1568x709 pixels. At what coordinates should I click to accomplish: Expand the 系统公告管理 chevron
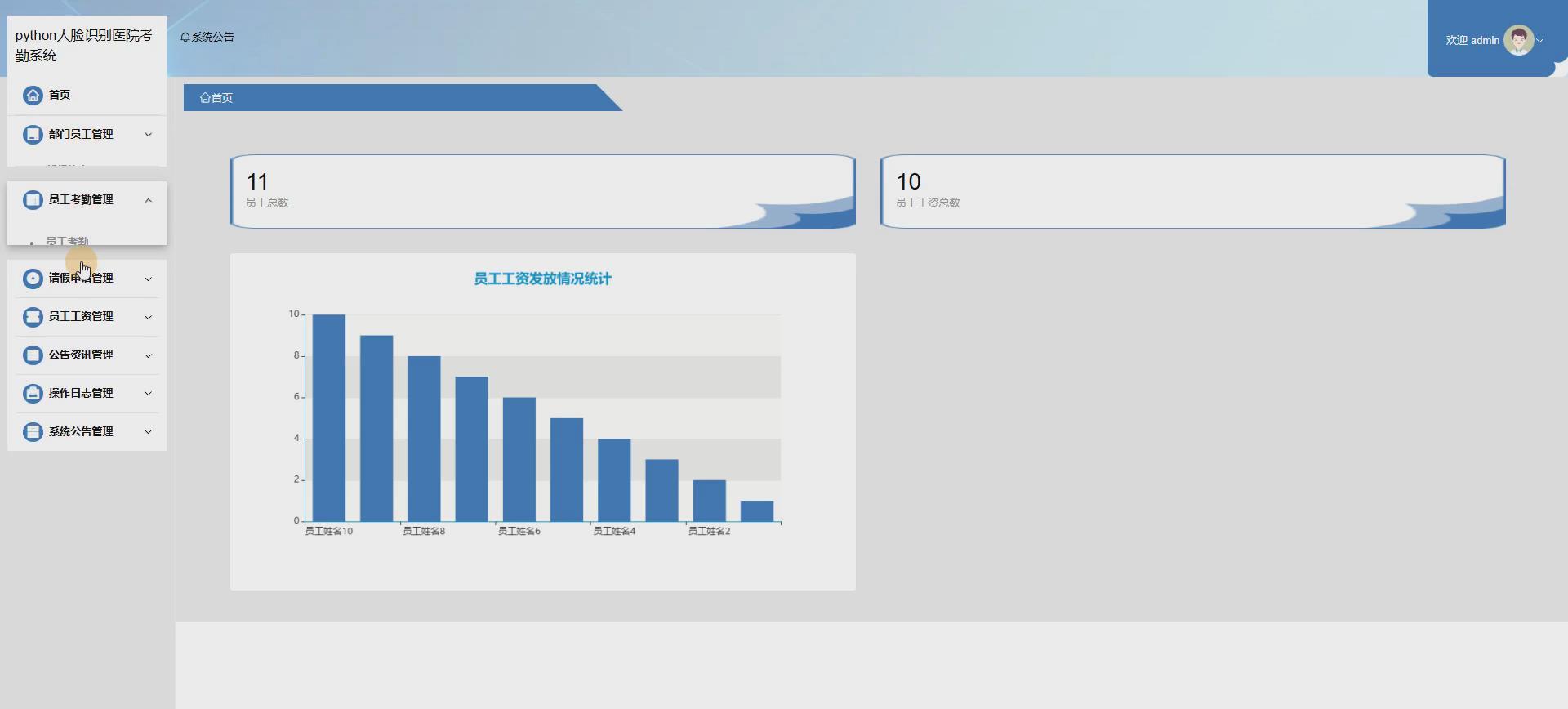(x=148, y=432)
